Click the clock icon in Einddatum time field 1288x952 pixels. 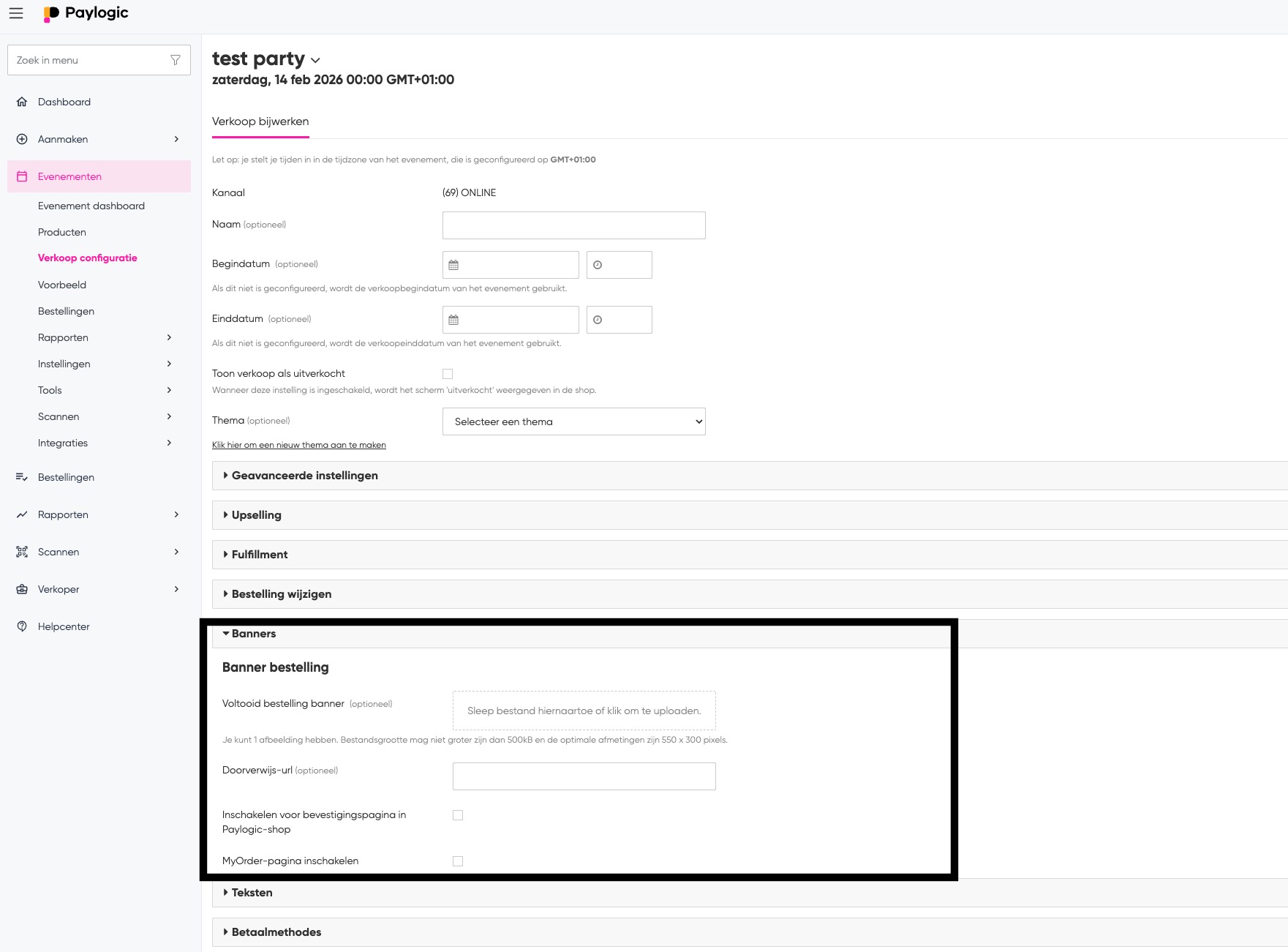598,320
